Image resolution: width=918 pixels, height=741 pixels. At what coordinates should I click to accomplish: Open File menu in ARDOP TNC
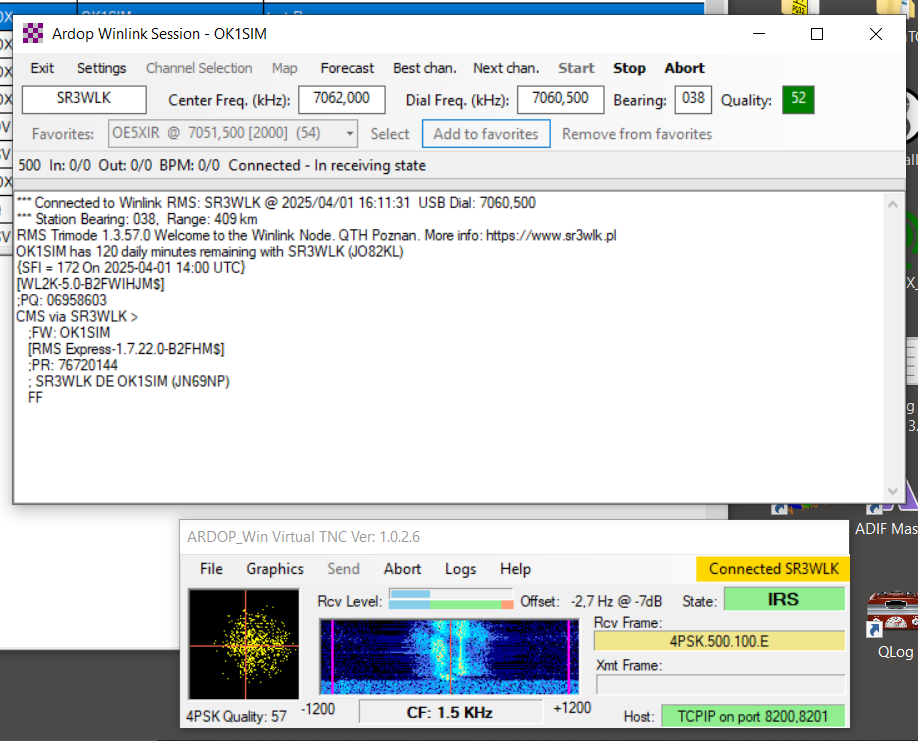211,569
